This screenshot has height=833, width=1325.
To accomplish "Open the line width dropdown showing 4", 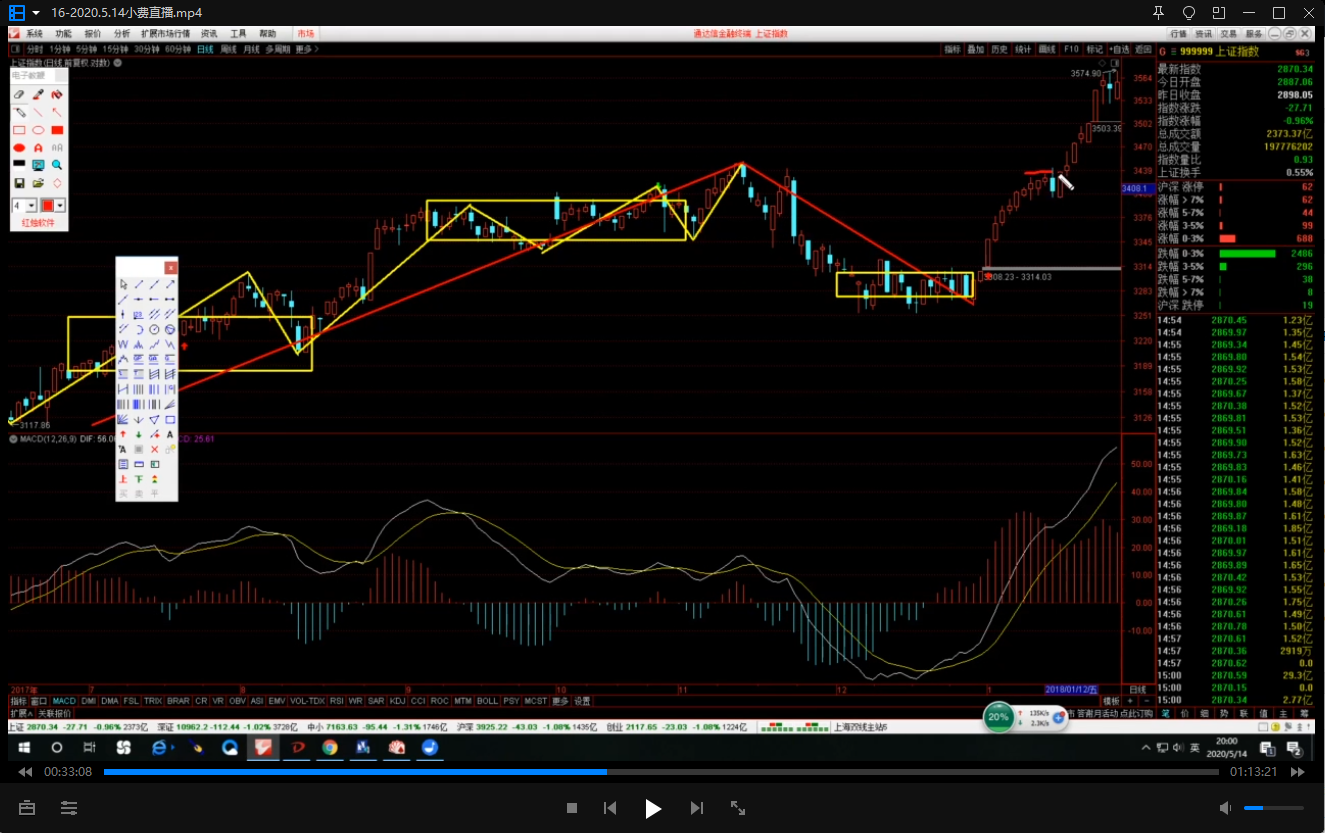I will [31, 205].
